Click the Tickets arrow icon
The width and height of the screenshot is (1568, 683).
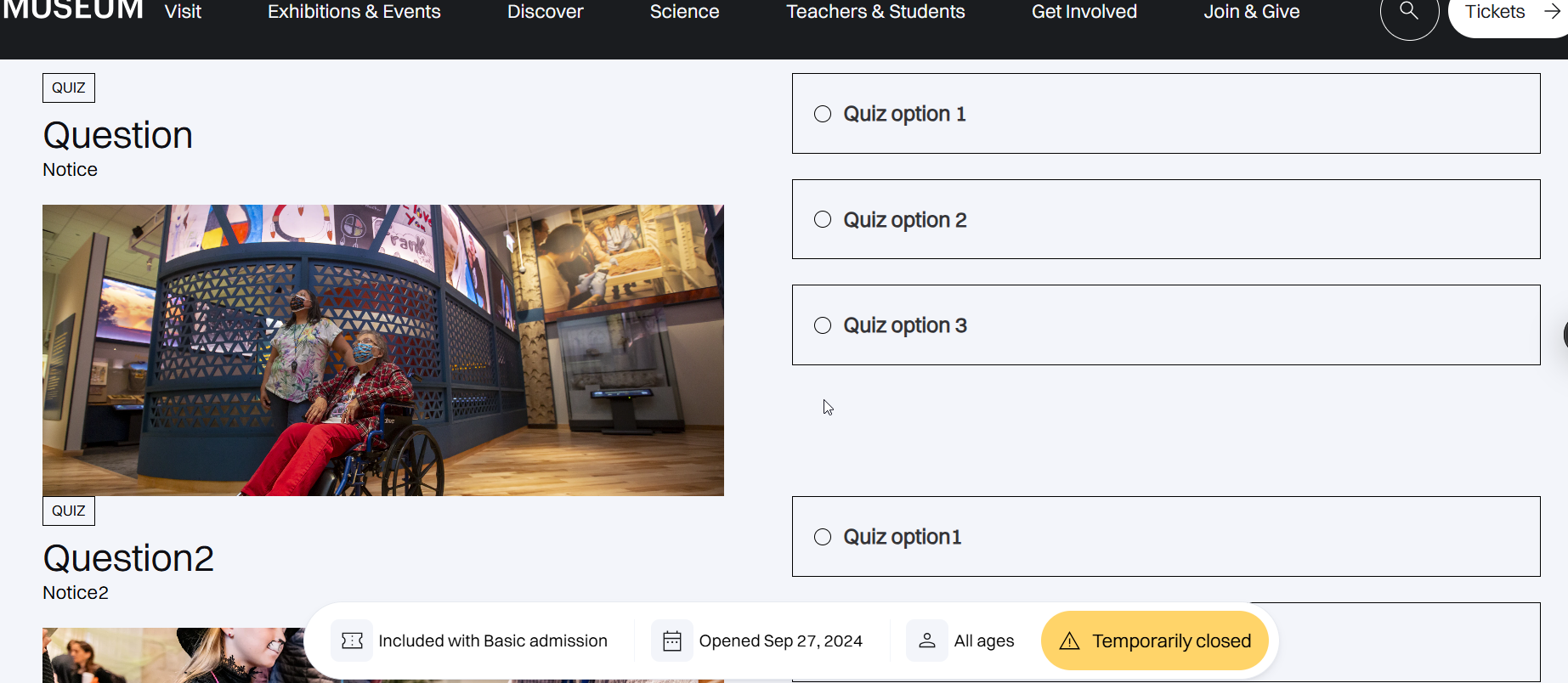[x=1552, y=12]
